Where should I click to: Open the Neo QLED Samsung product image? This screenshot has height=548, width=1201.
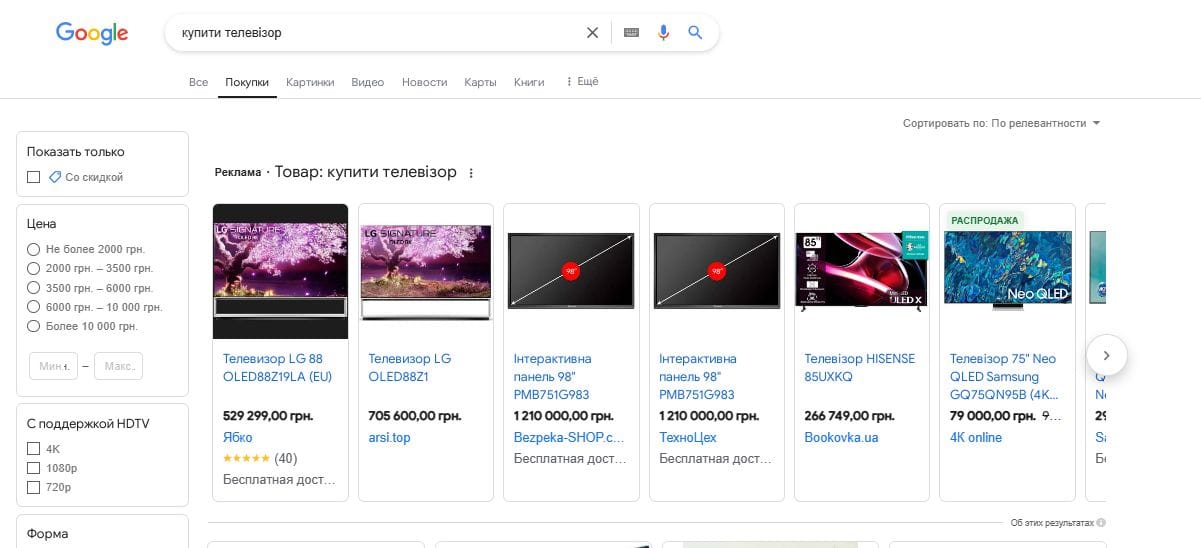pyautogui.click(x=1007, y=272)
